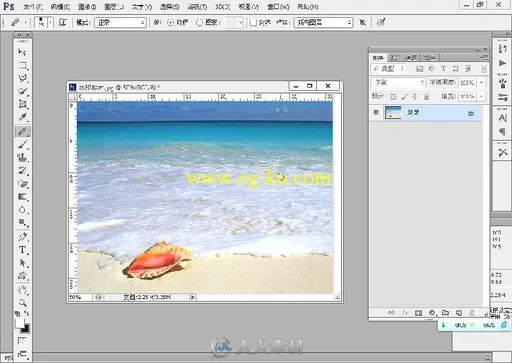This screenshot has height=363, width=512.
Task: Select the Rectangular Marquee tool
Action: (22, 65)
